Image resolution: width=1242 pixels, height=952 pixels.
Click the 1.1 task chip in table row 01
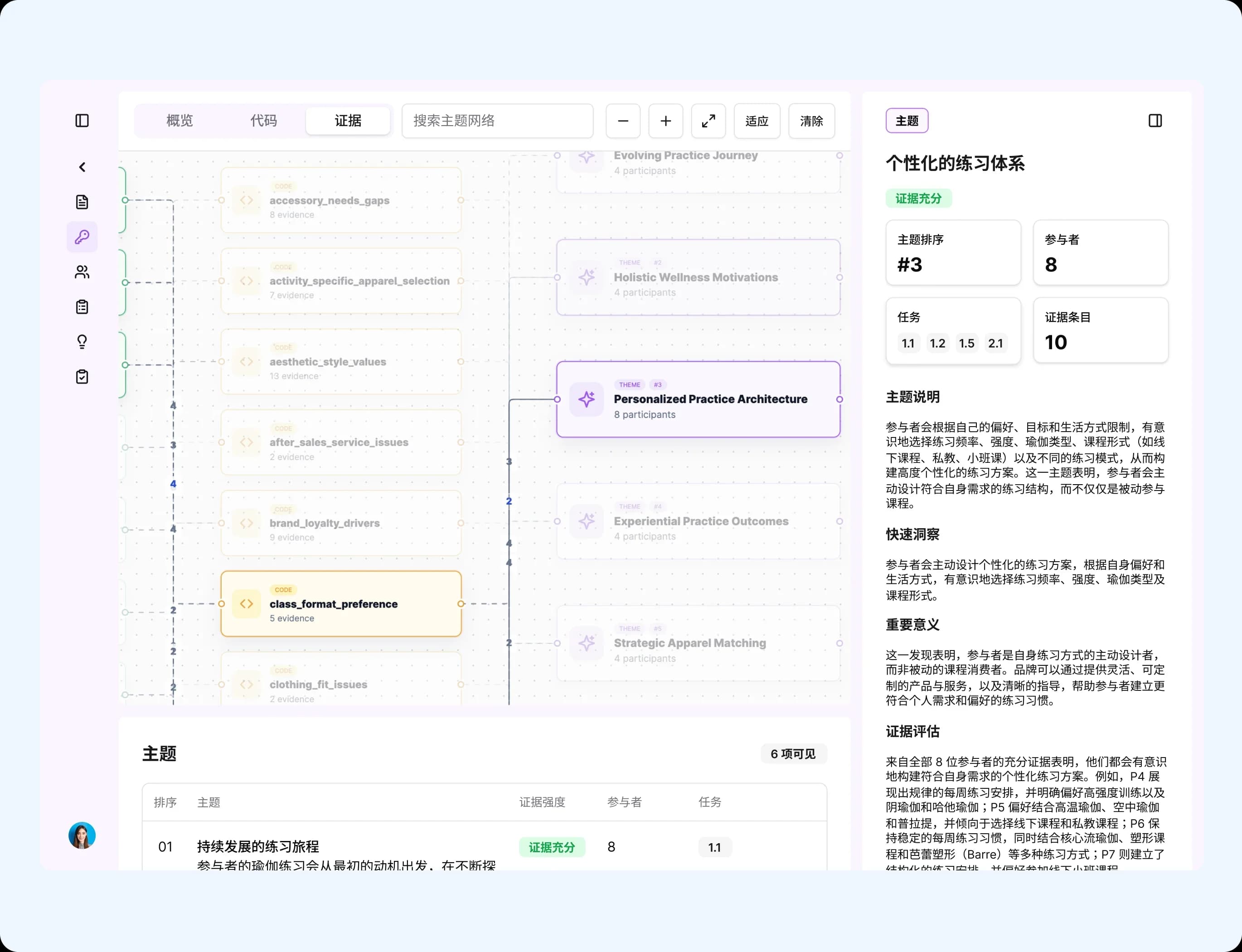[x=714, y=847]
